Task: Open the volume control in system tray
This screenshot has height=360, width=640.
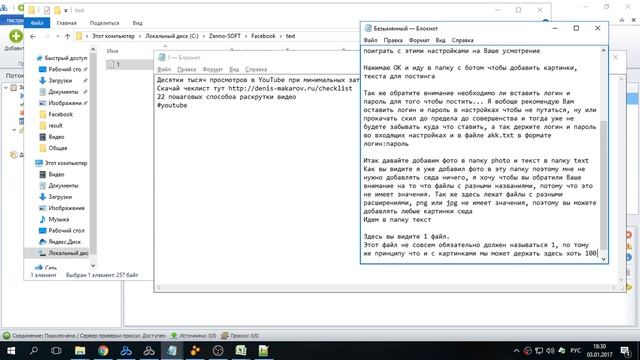Action: [x=550, y=351]
